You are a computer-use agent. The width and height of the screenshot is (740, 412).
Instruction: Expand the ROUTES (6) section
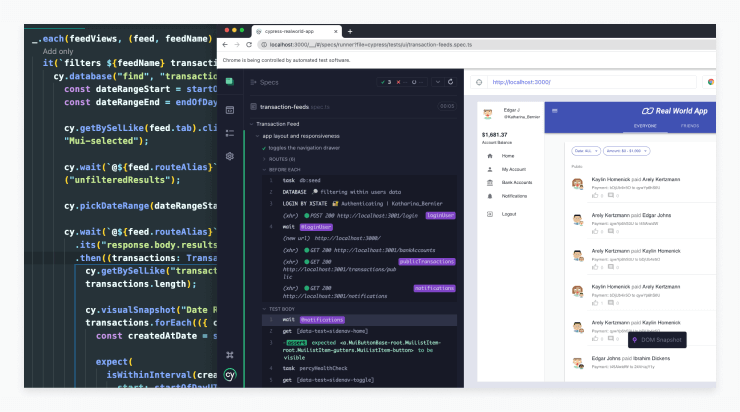264,159
